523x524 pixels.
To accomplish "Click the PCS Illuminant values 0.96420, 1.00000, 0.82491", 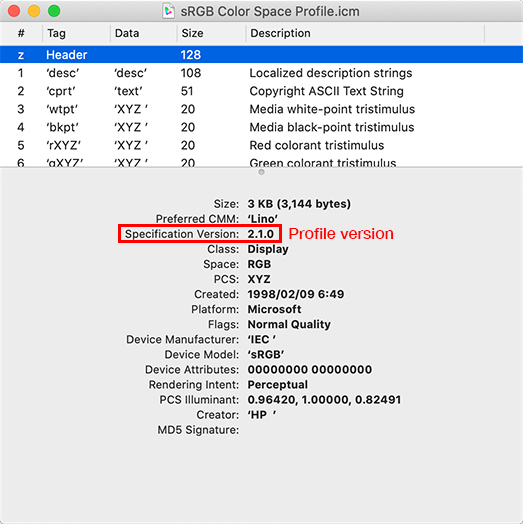I will click(x=324, y=399).
